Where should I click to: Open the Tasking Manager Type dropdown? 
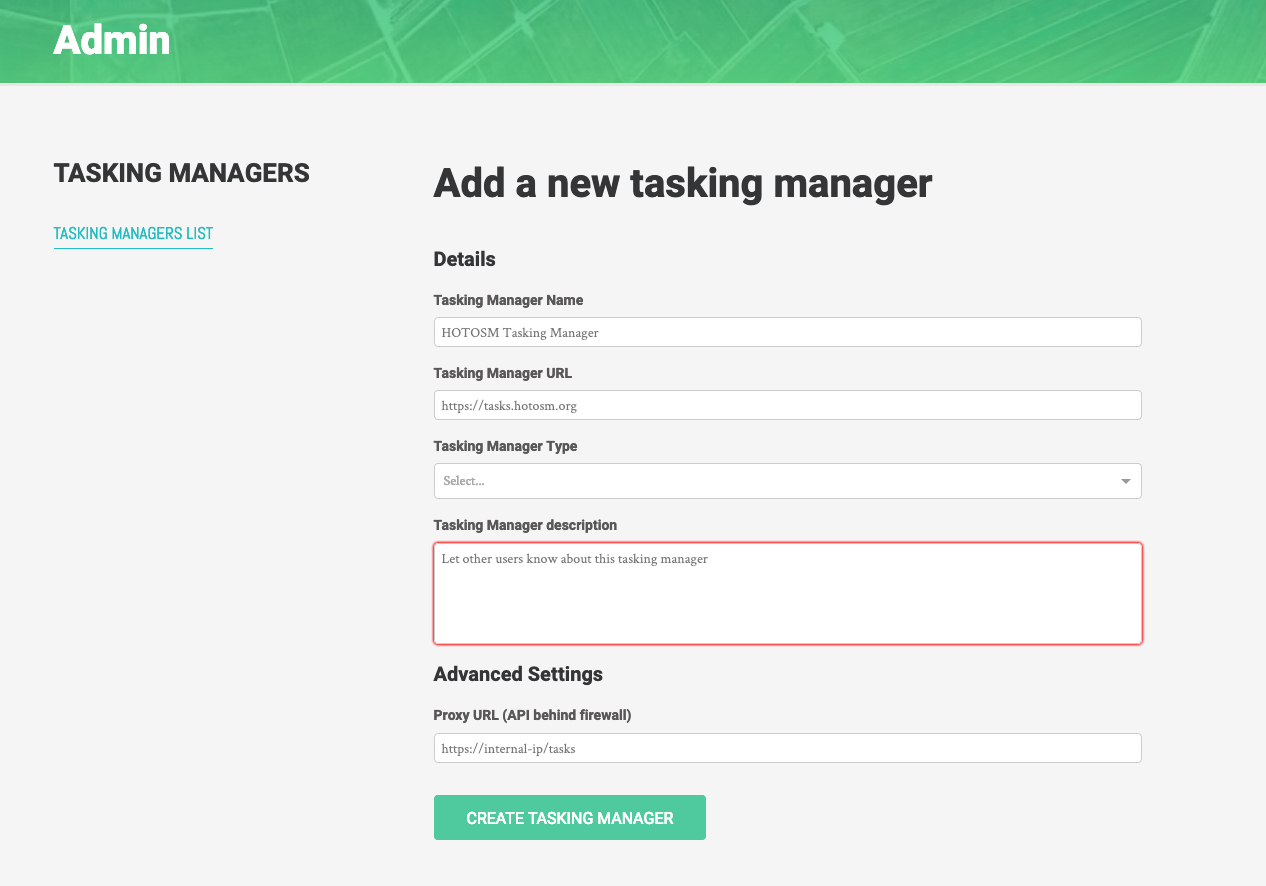click(788, 481)
